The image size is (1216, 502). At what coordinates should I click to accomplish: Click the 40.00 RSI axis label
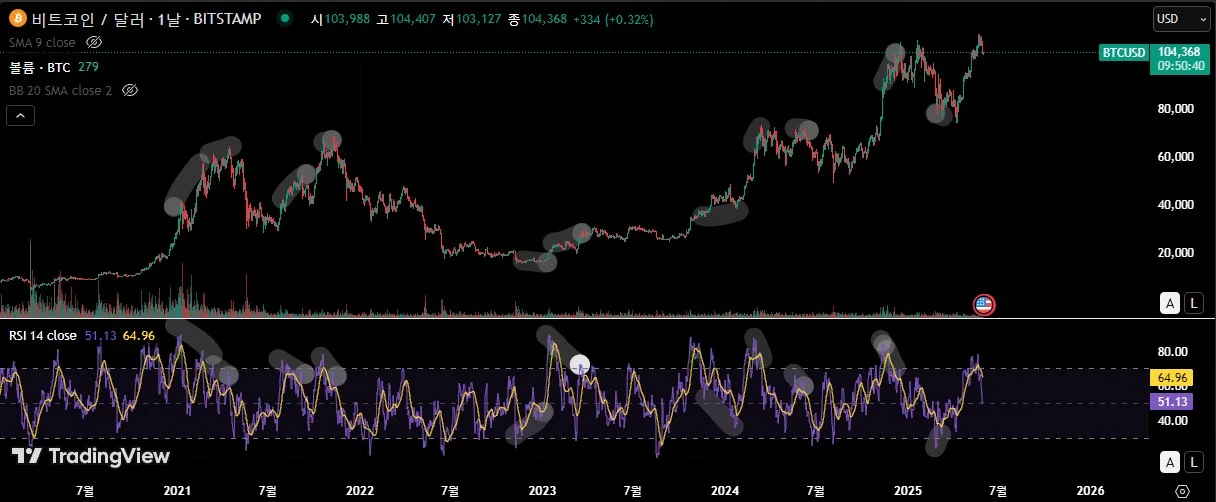tap(1173, 420)
